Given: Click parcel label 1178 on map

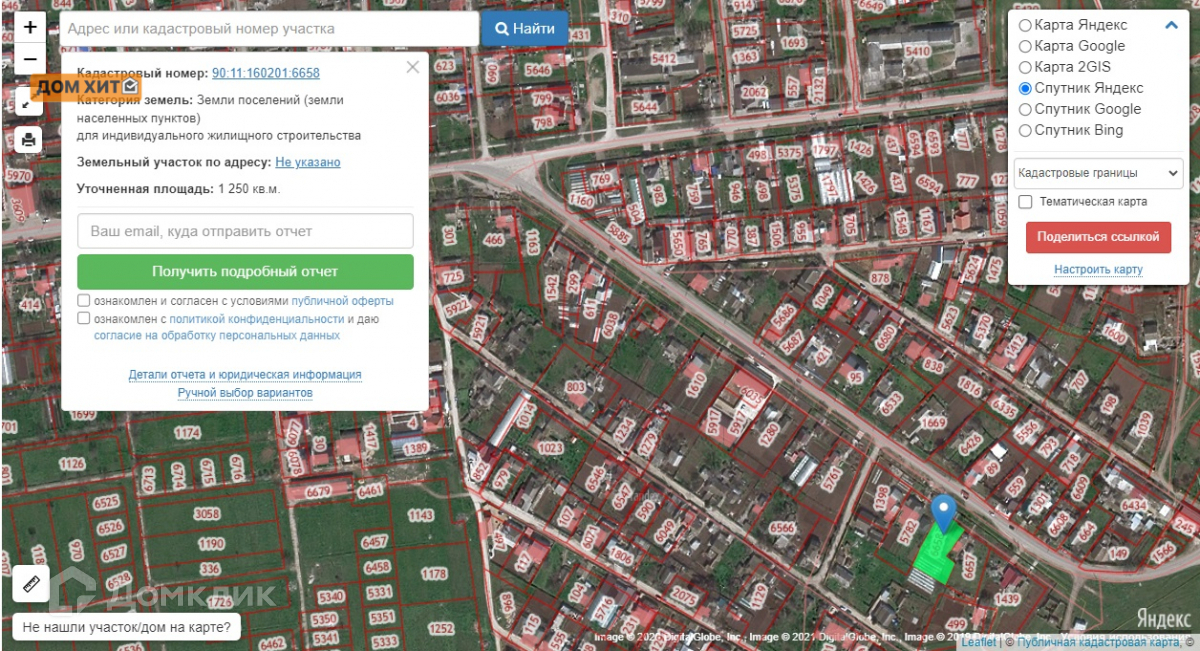Looking at the screenshot, I should click(x=433, y=574).
